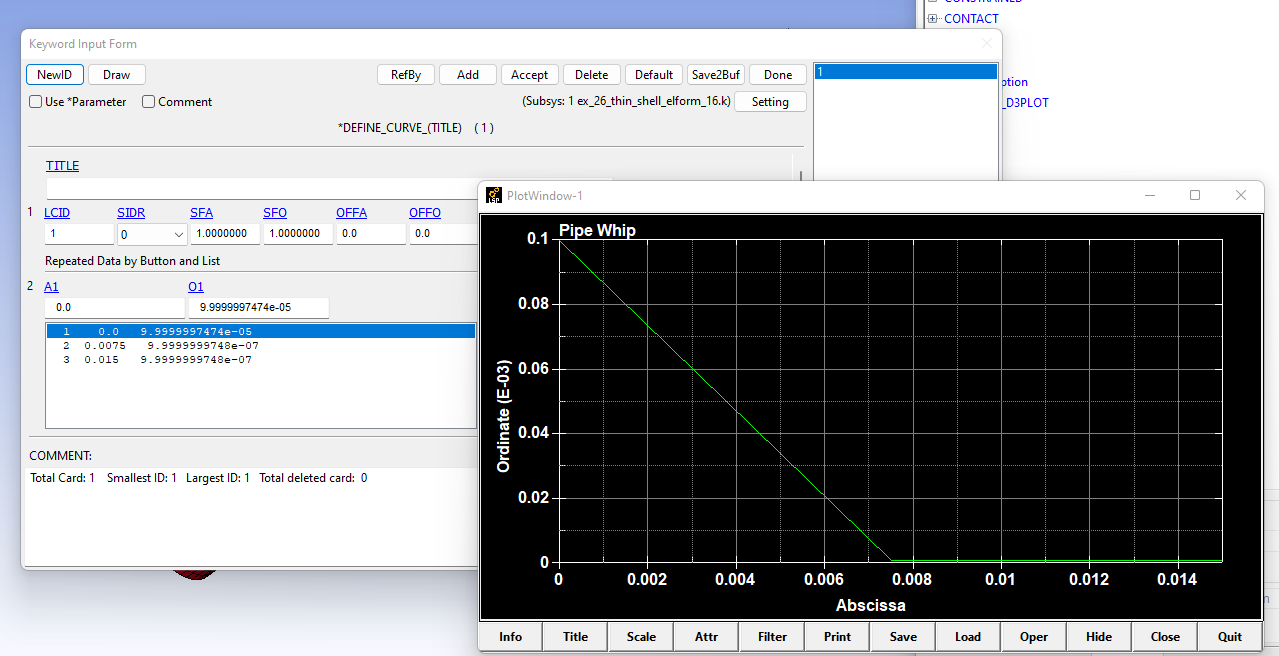1279x656 pixels.
Task: Click the Accept button
Action: (x=529, y=75)
